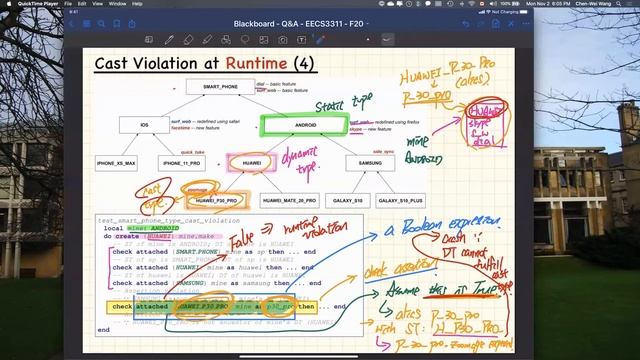This screenshot has width=640, height=360.
Task: Click the date and time display
Action: 548,4
